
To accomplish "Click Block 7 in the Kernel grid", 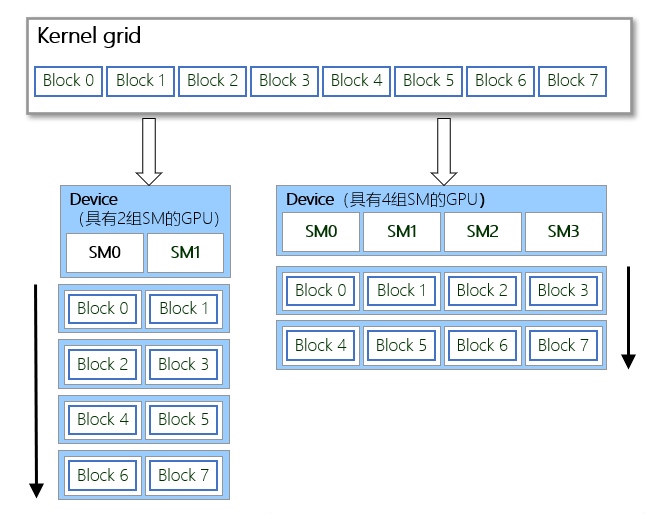I will pos(572,81).
